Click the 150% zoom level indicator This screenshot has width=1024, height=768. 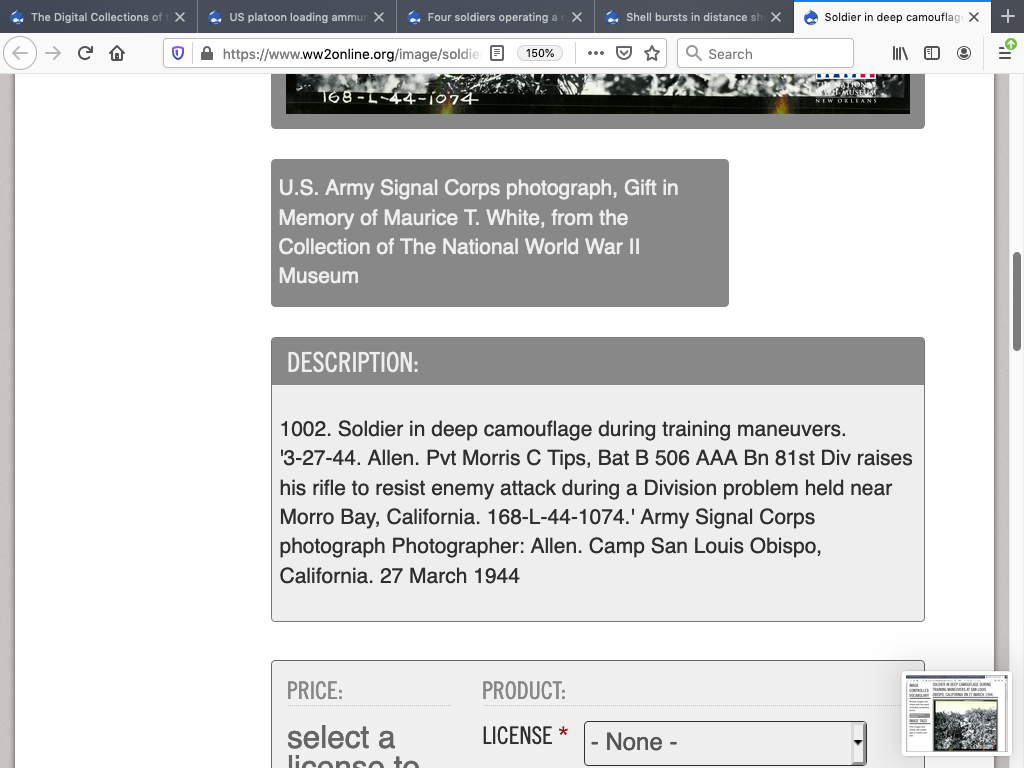(x=540, y=53)
